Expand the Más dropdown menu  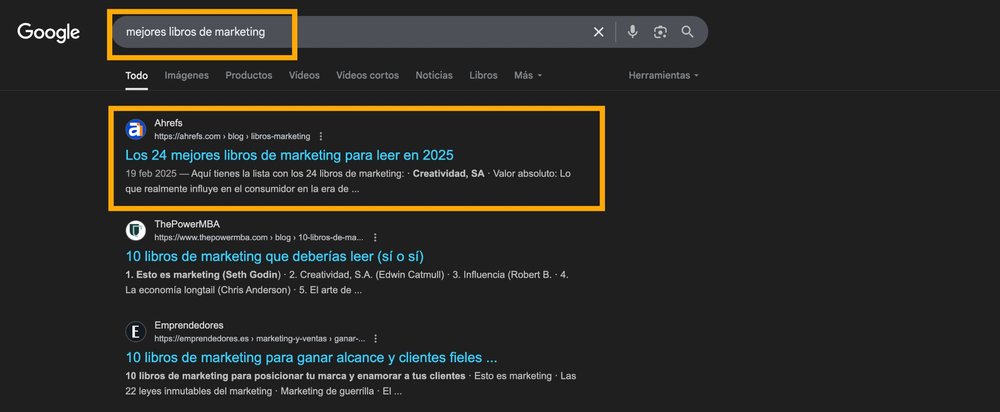[528, 75]
